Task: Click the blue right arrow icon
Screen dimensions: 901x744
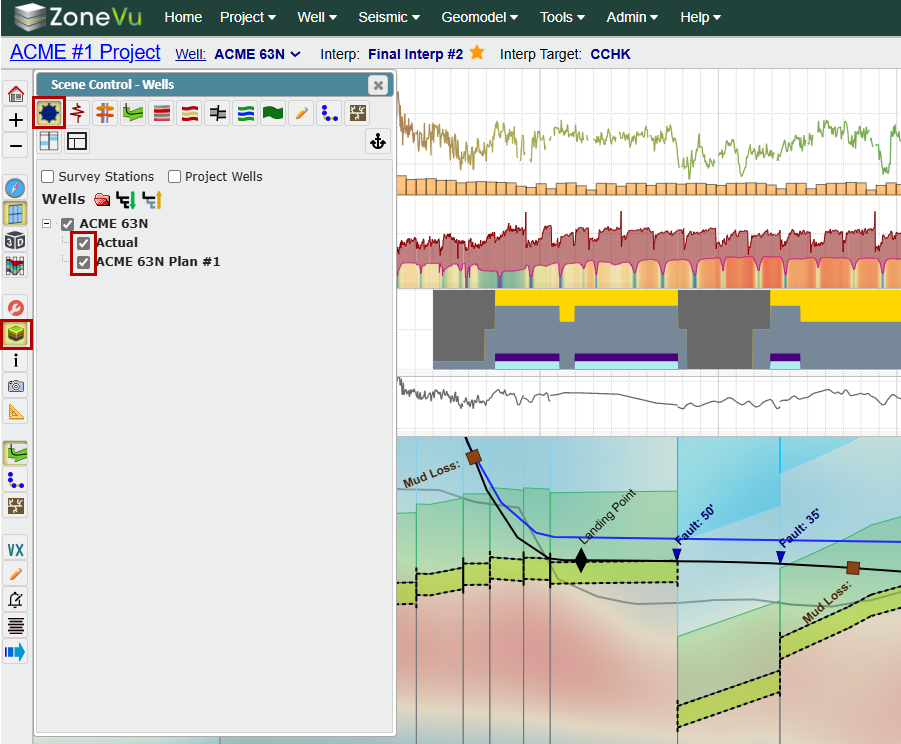Action: pyautogui.click(x=16, y=652)
